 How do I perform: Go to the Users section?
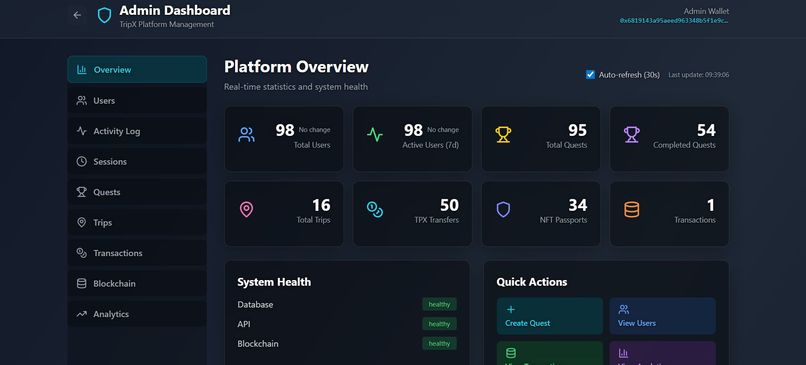pyautogui.click(x=137, y=100)
